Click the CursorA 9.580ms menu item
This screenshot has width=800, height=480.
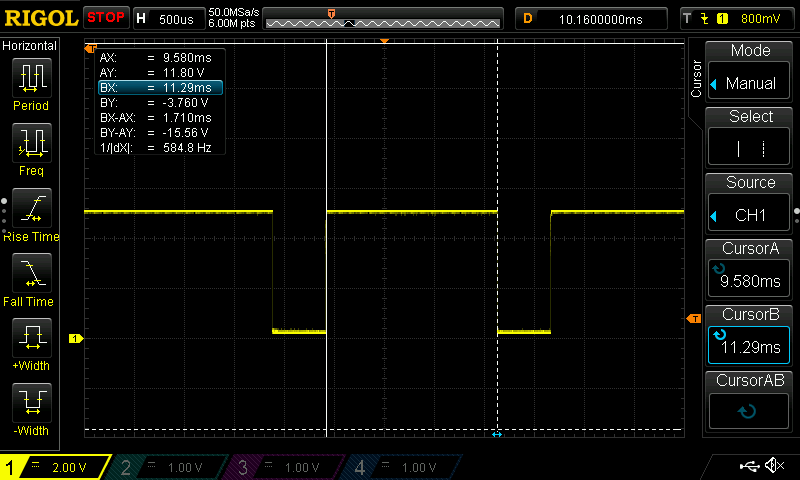pyautogui.click(x=750, y=270)
